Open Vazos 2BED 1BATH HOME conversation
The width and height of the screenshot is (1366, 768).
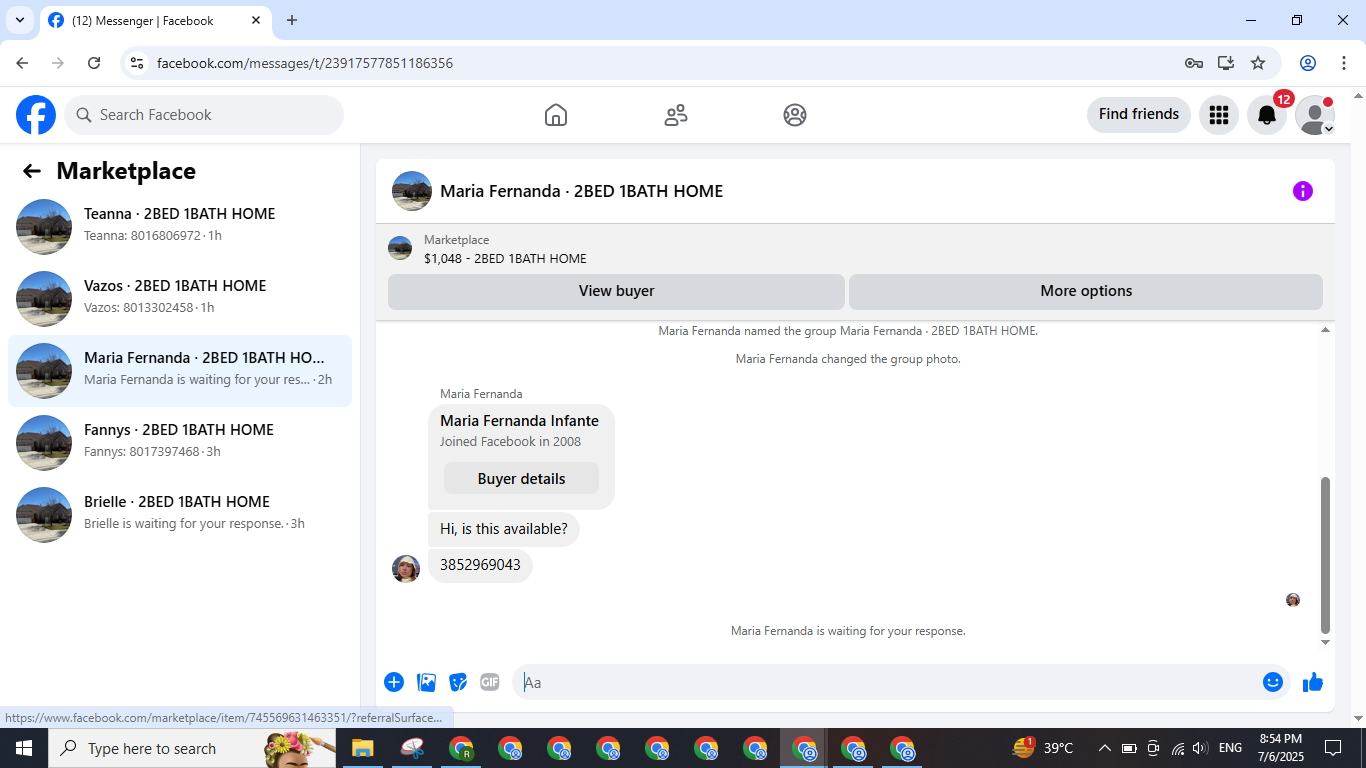point(180,298)
